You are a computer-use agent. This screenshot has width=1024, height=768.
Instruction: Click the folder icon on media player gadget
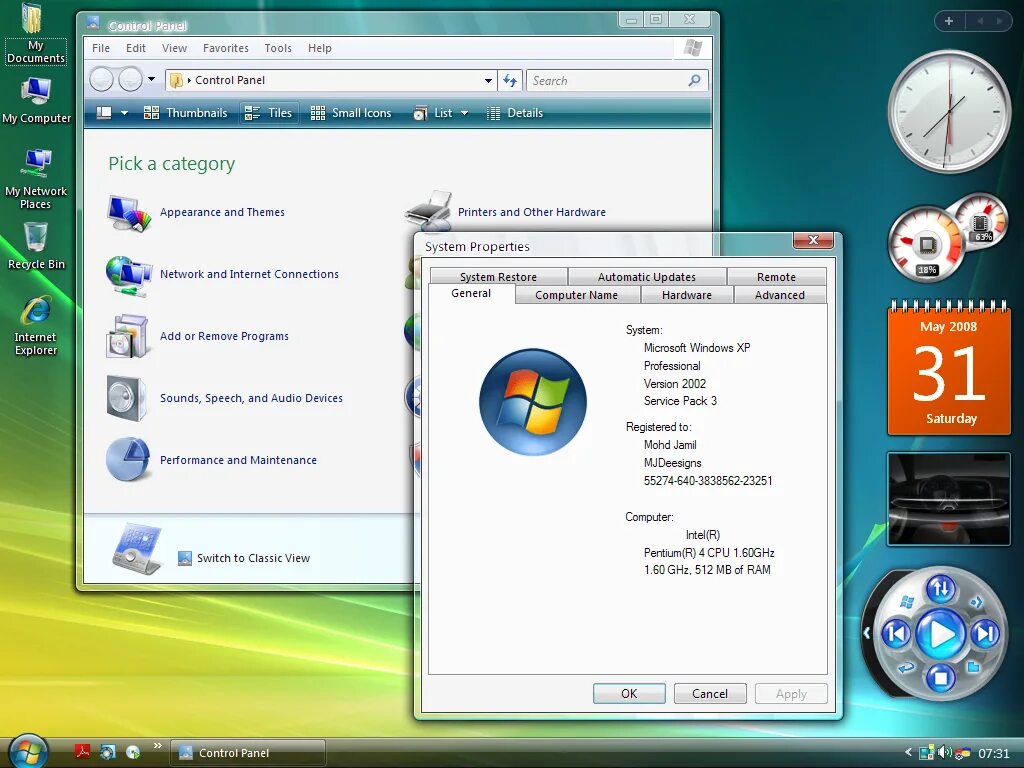click(x=974, y=667)
